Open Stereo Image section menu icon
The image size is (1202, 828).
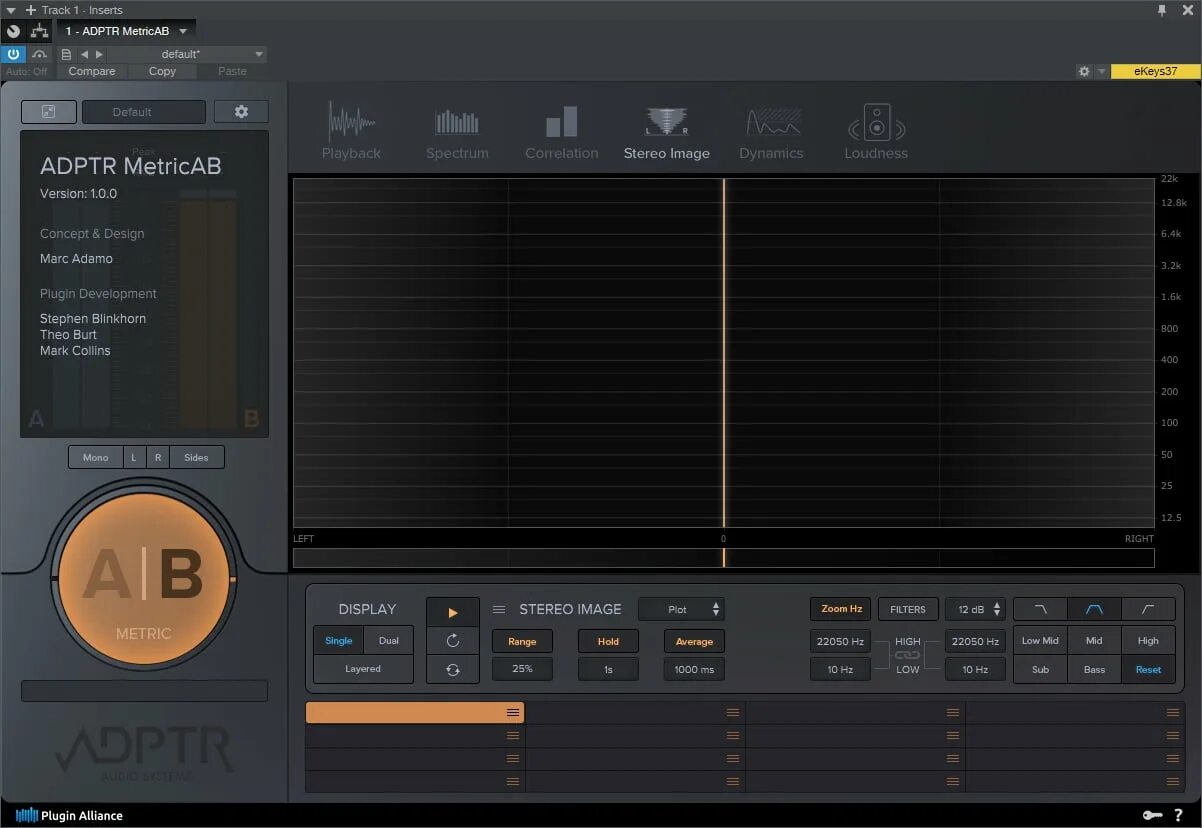coord(499,609)
